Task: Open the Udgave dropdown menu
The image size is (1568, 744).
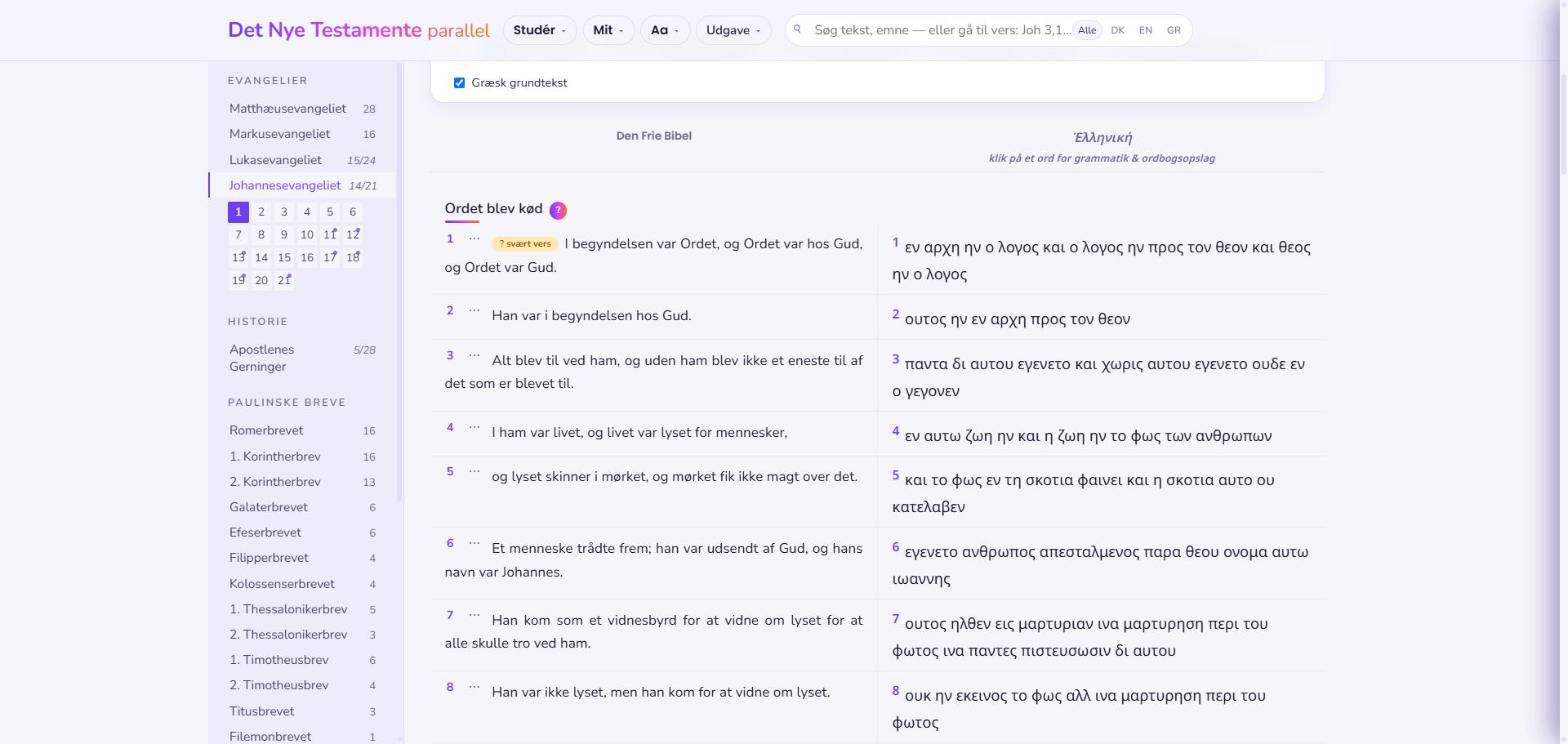Action: (x=733, y=30)
